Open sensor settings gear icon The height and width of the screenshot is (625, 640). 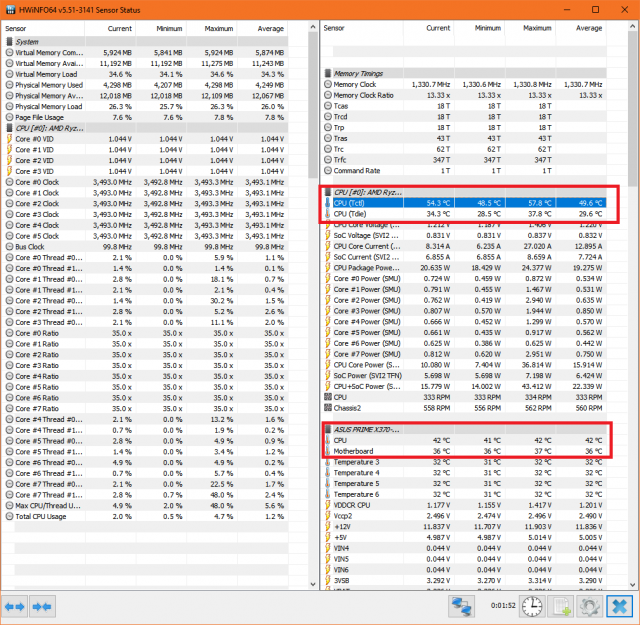pos(589,607)
